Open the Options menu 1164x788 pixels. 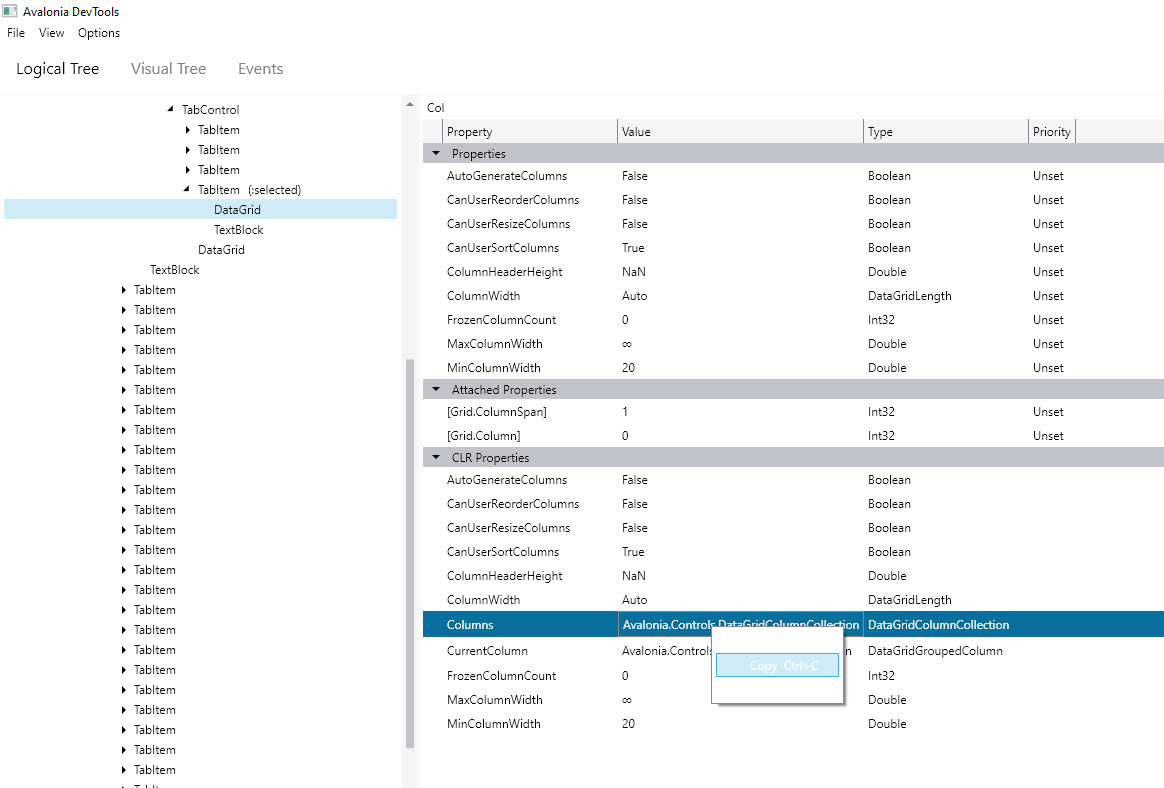point(98,32)
